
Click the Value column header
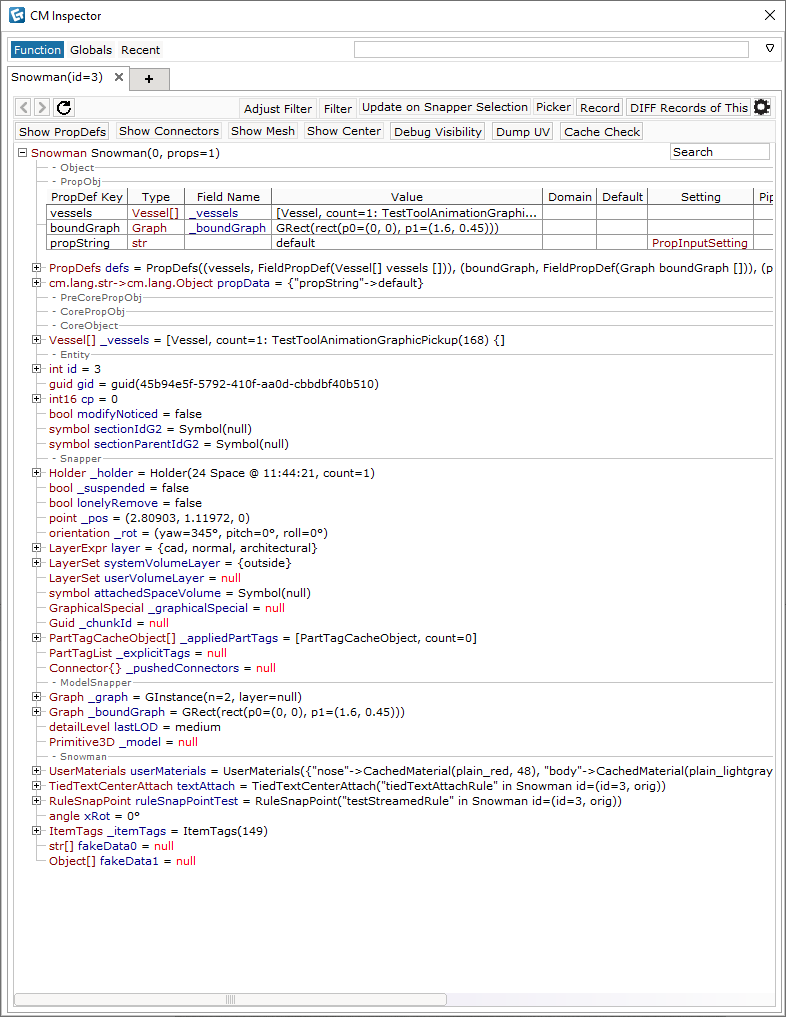click(x=407, y=197)
